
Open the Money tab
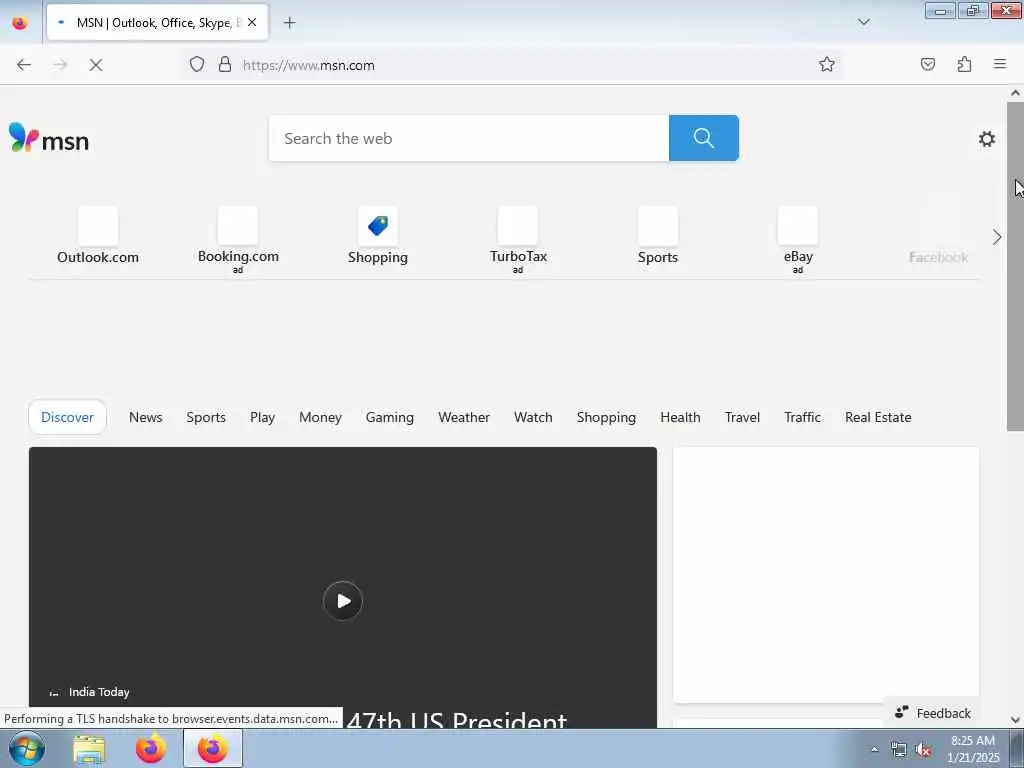320,417
